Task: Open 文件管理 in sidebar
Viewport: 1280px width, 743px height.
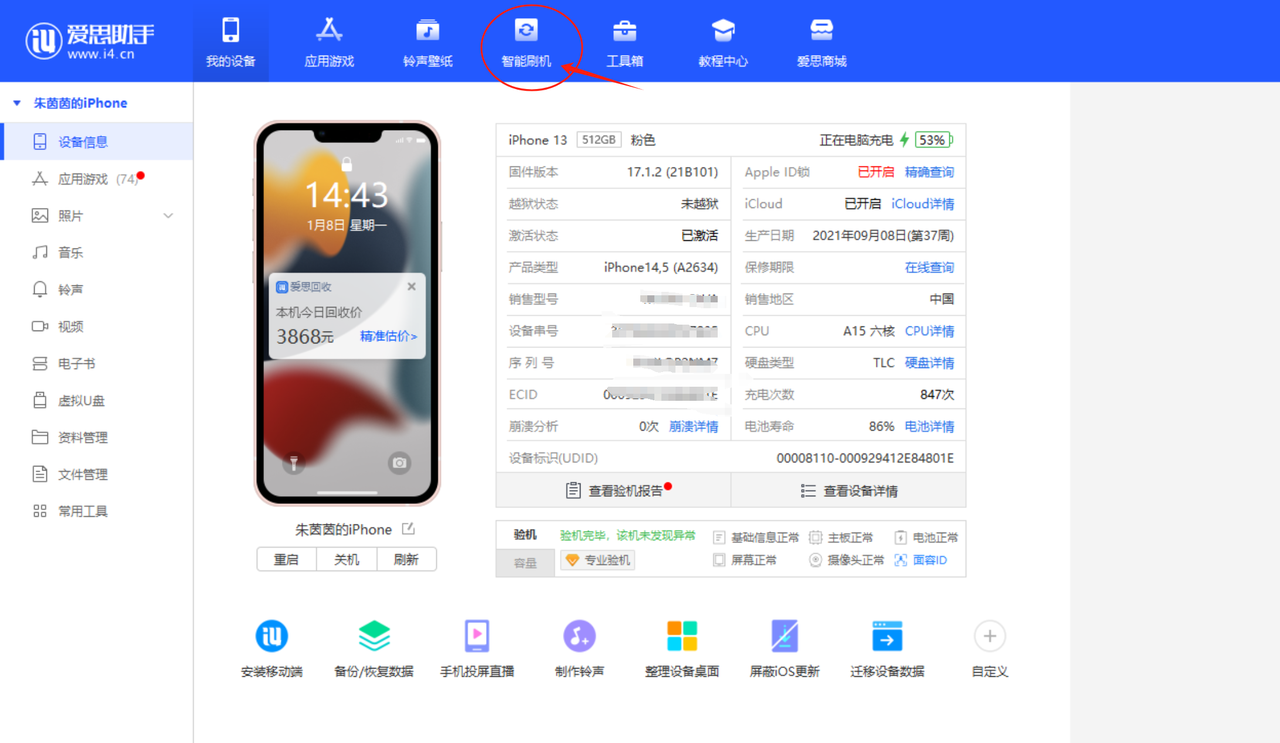Action: [x=96, y=475]
